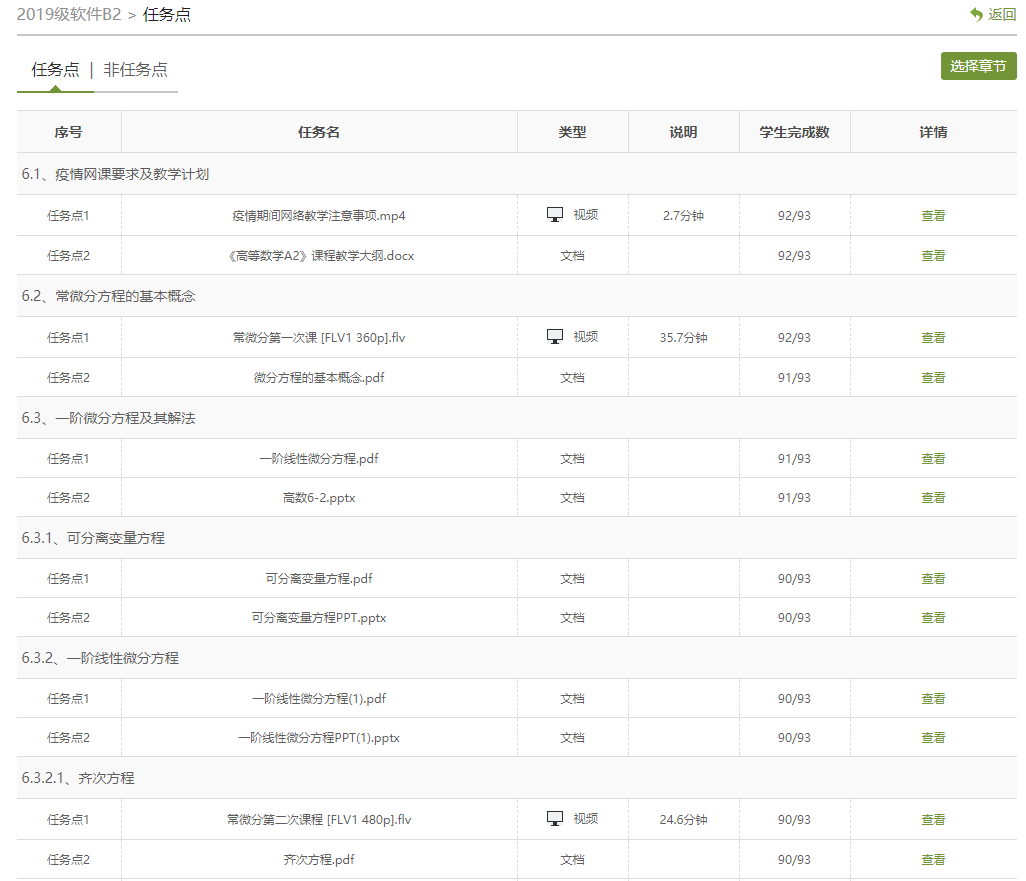Click video icon for 常微分第一次课 FLV1 360p row
Screen dimensions: 1026x881
tap(555, 337)
